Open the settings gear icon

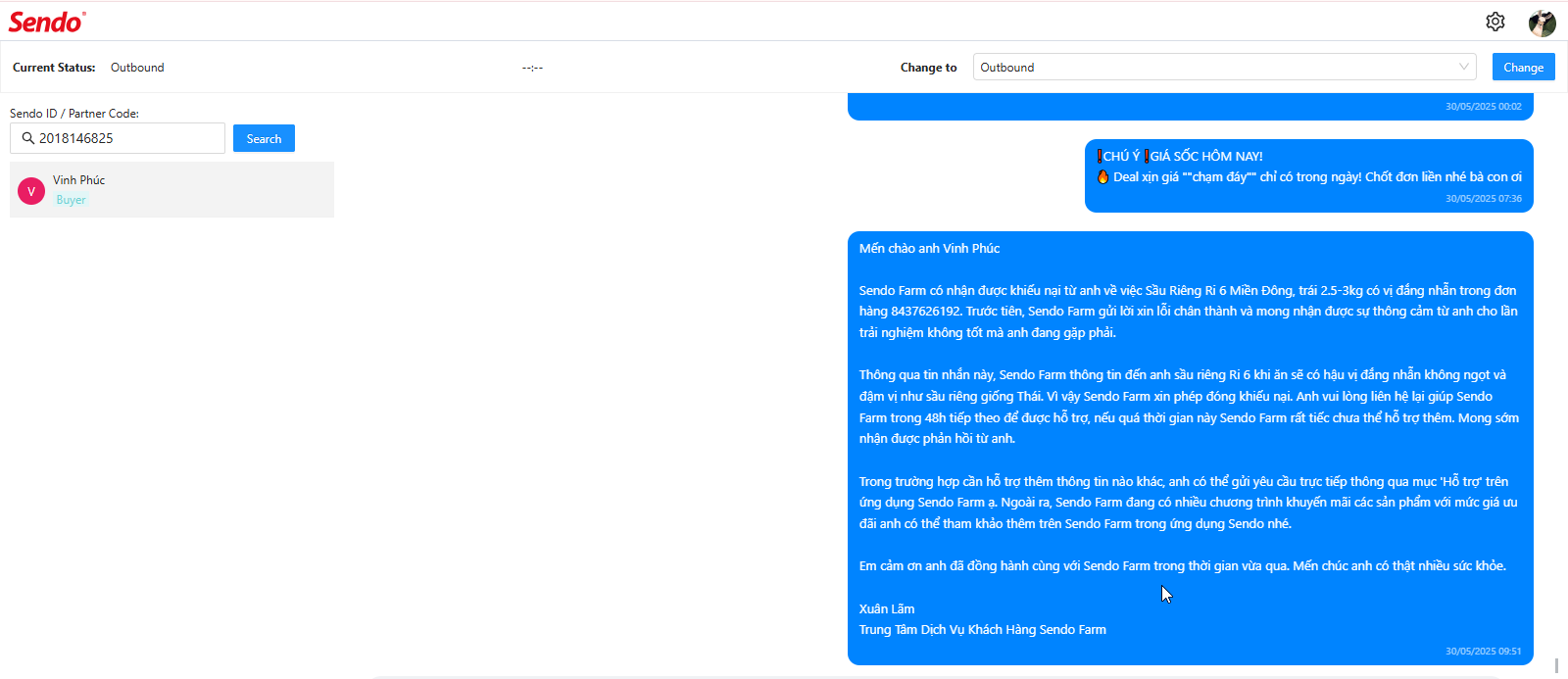coord(1494,22)
